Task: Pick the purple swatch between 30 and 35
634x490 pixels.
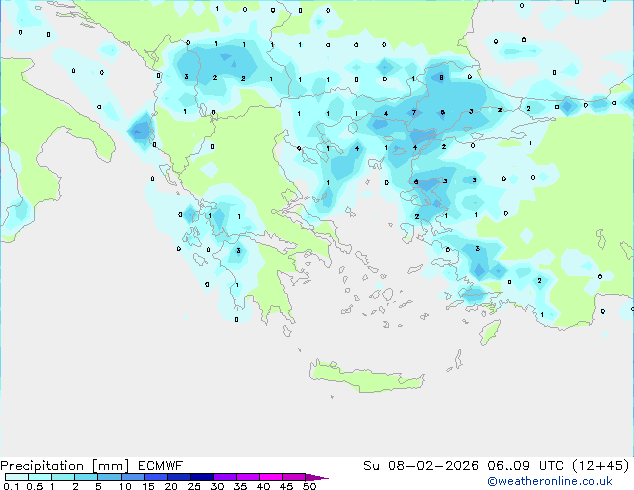Action: point(224,477)
